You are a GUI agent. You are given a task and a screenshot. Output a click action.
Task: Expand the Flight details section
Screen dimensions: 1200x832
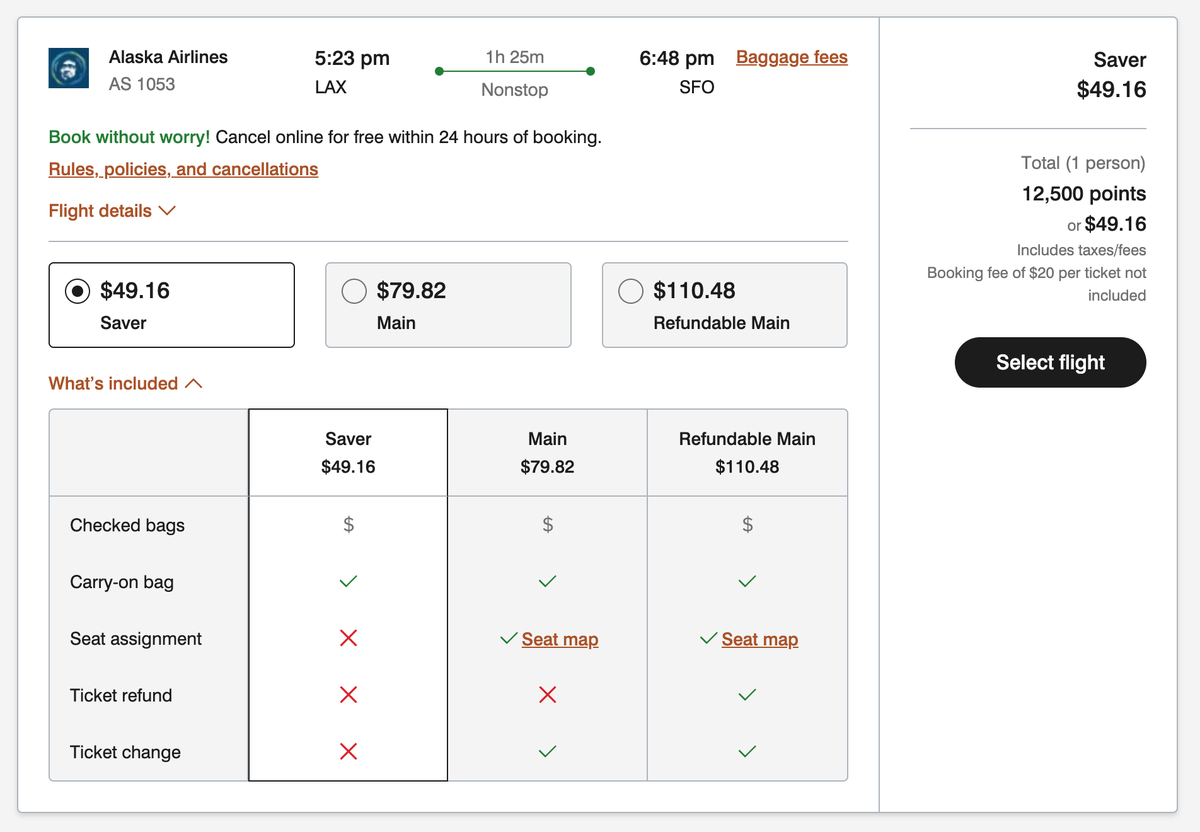click(x=112, y=211)
